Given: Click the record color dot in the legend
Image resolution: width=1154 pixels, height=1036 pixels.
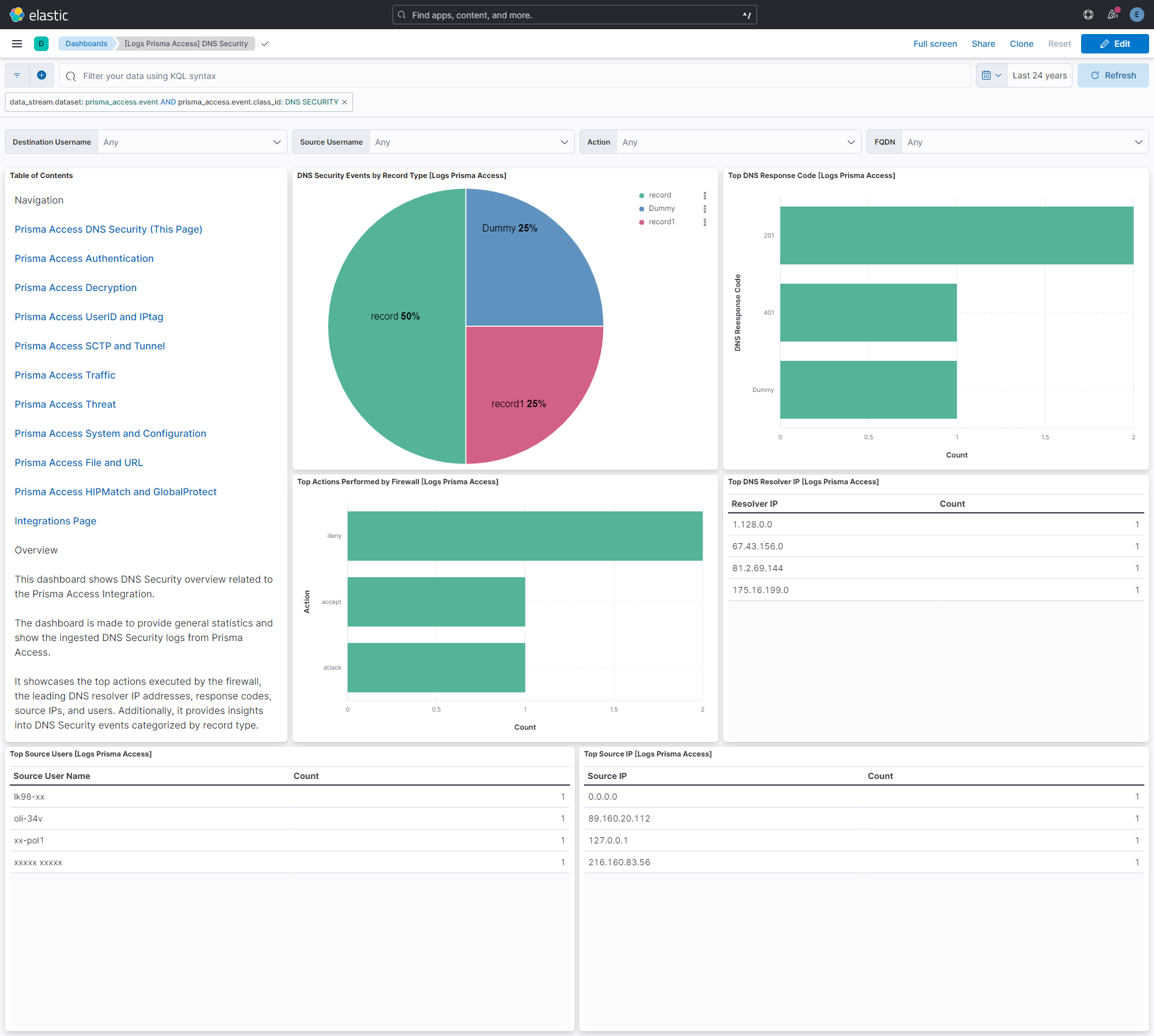Looking at the screenshot, I should [x=641, y=195].
